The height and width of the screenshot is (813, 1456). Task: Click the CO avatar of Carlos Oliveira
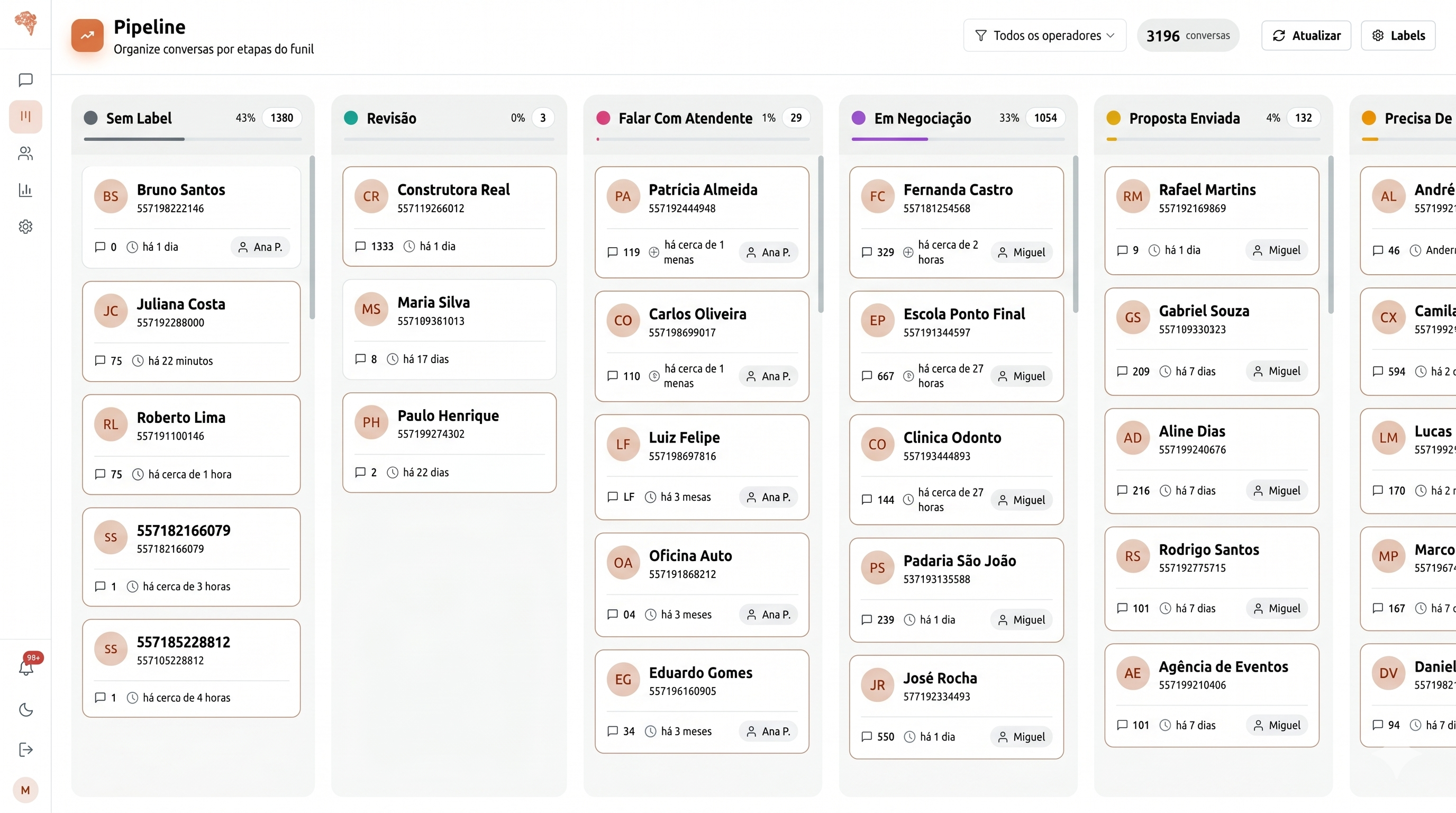tap(623, 321)
